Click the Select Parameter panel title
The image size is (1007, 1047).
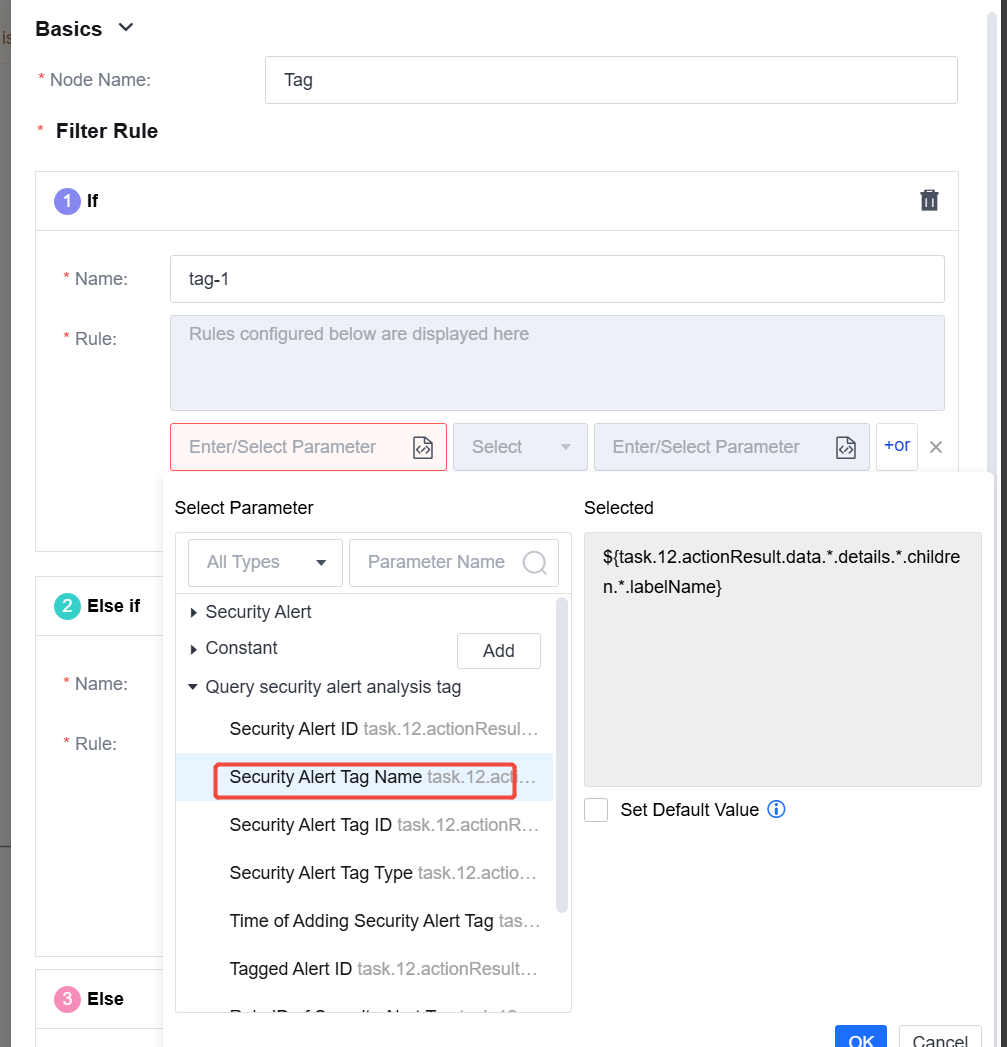click(x=244, y=508)
